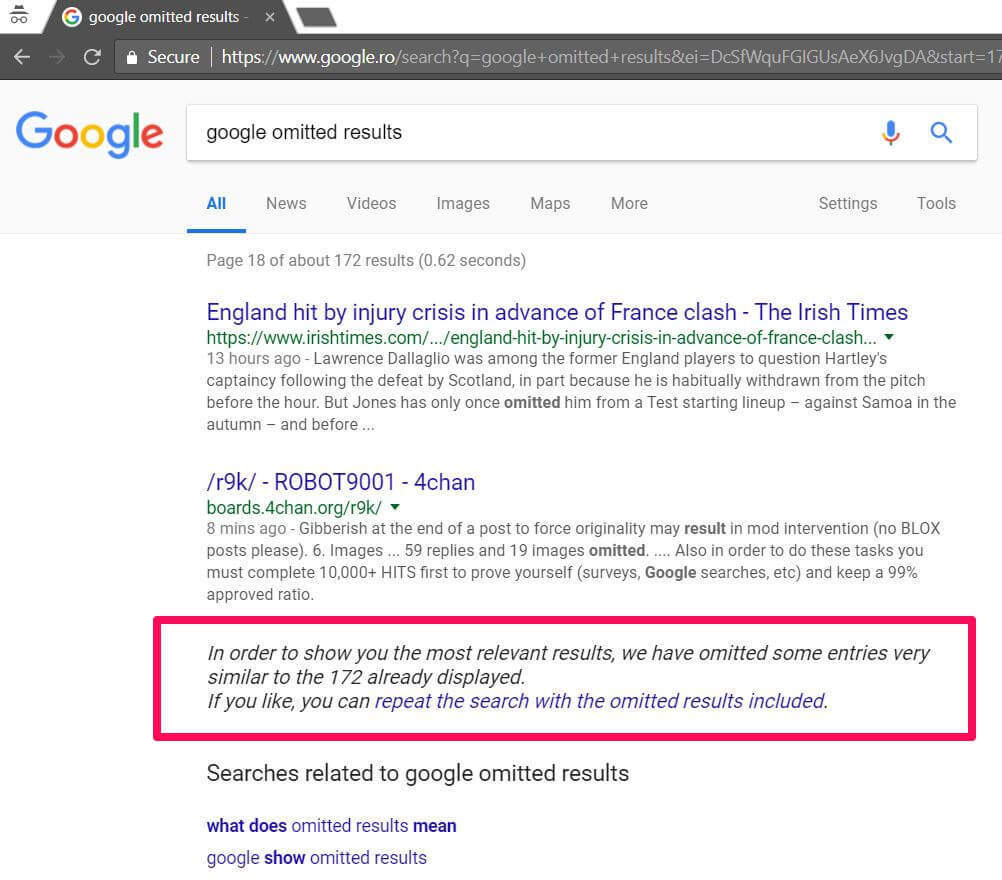1002x880 pixels.
Task: Open the Irish Times England injury result
Action: [557, 312]
